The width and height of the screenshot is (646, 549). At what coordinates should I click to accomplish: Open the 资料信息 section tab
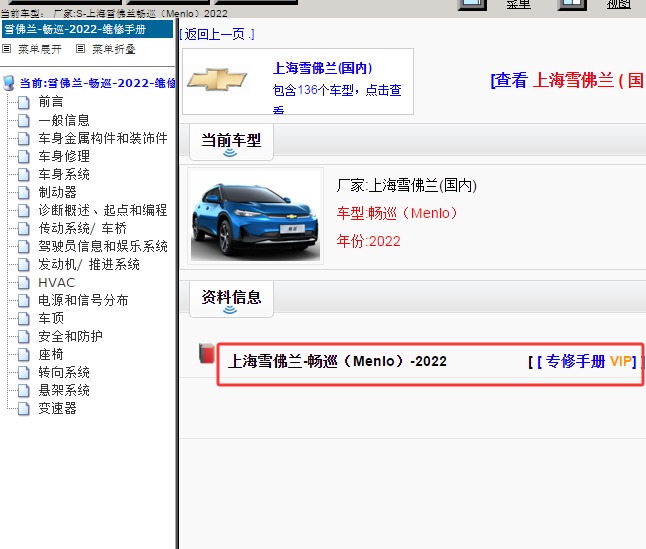231,299
